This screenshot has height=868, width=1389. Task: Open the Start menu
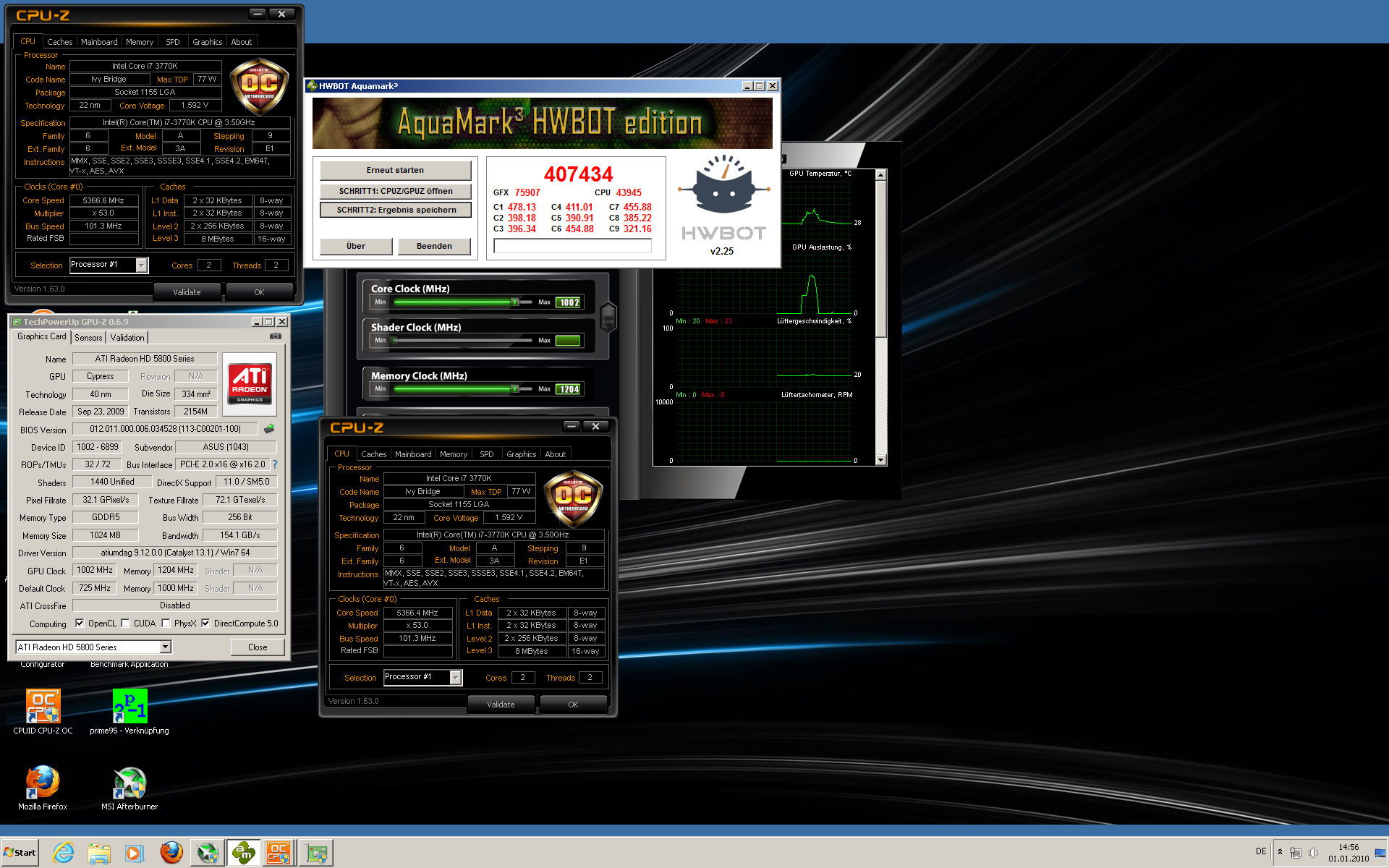[20, 853]
